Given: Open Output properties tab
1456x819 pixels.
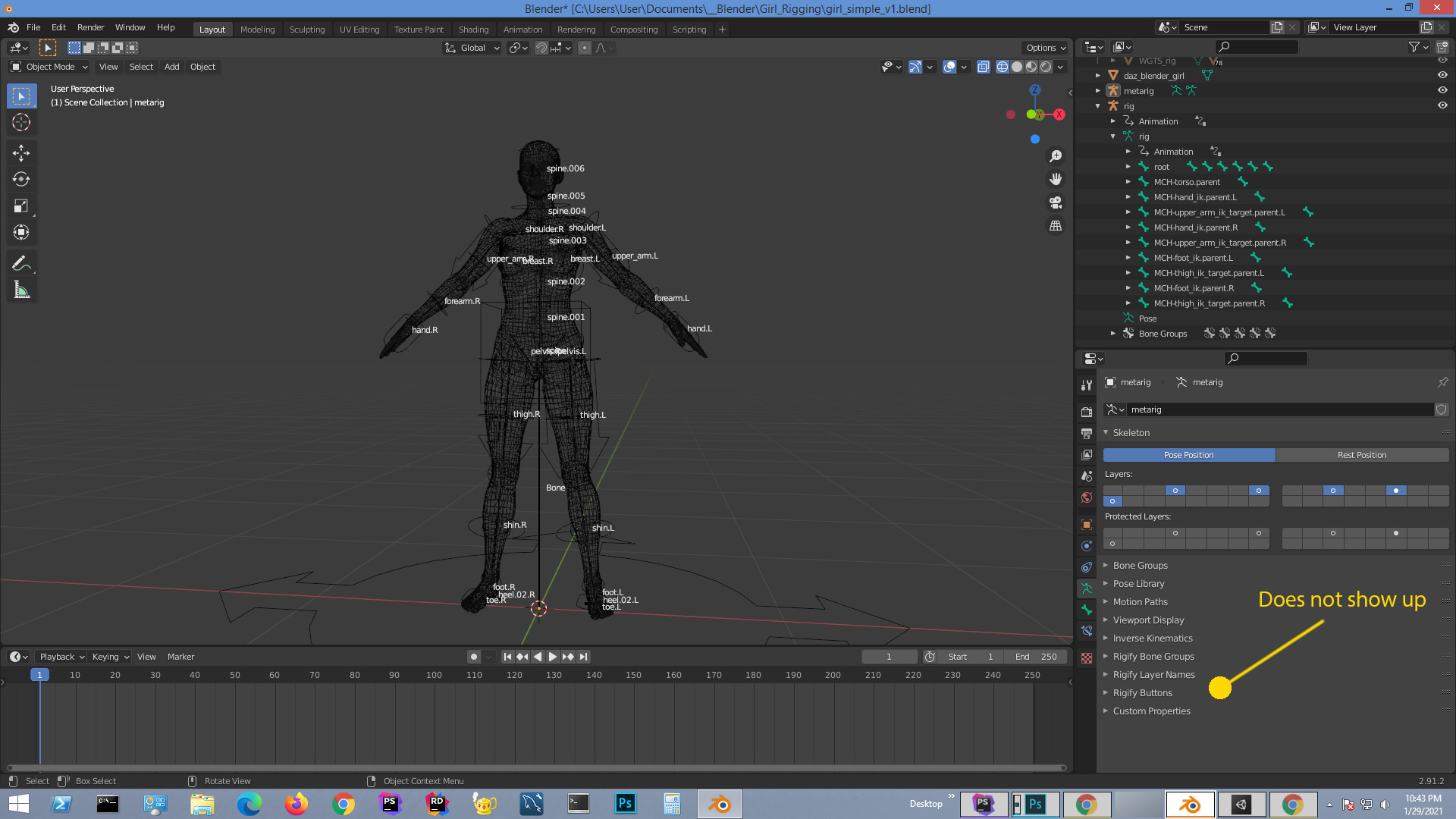Looking at the screenshot, I should tap(1087, 434).
